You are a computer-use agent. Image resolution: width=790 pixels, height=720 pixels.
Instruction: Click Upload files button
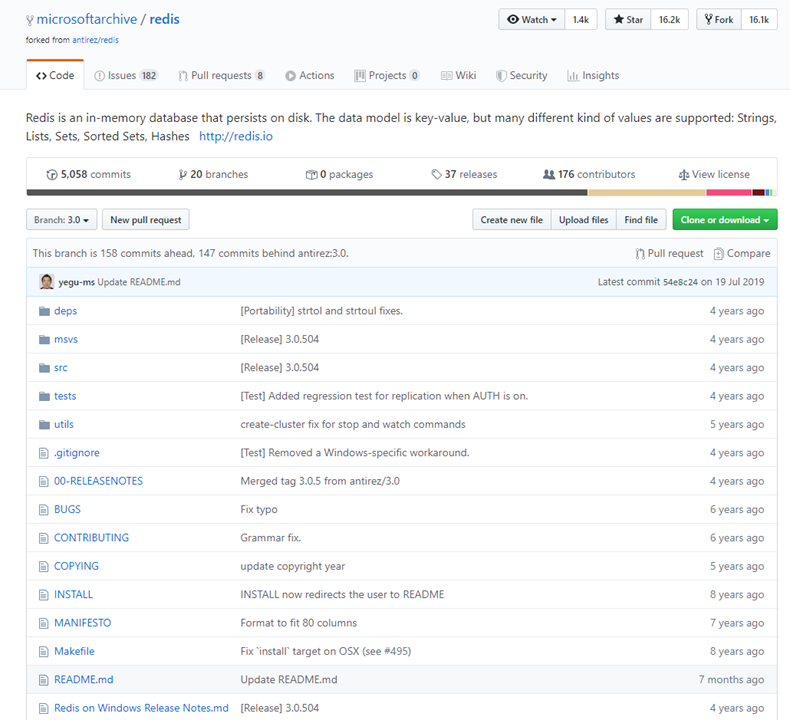tap(583, 220)
